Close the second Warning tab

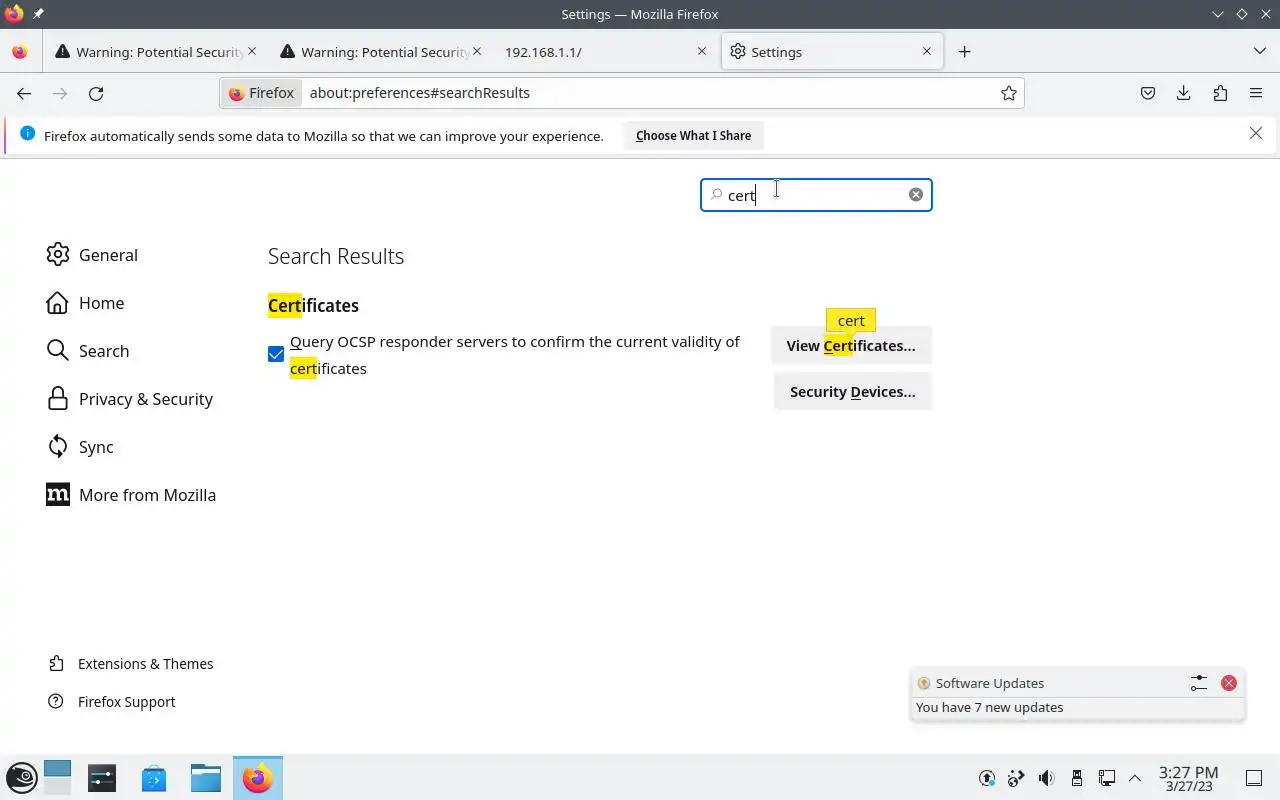click(477, 51)
